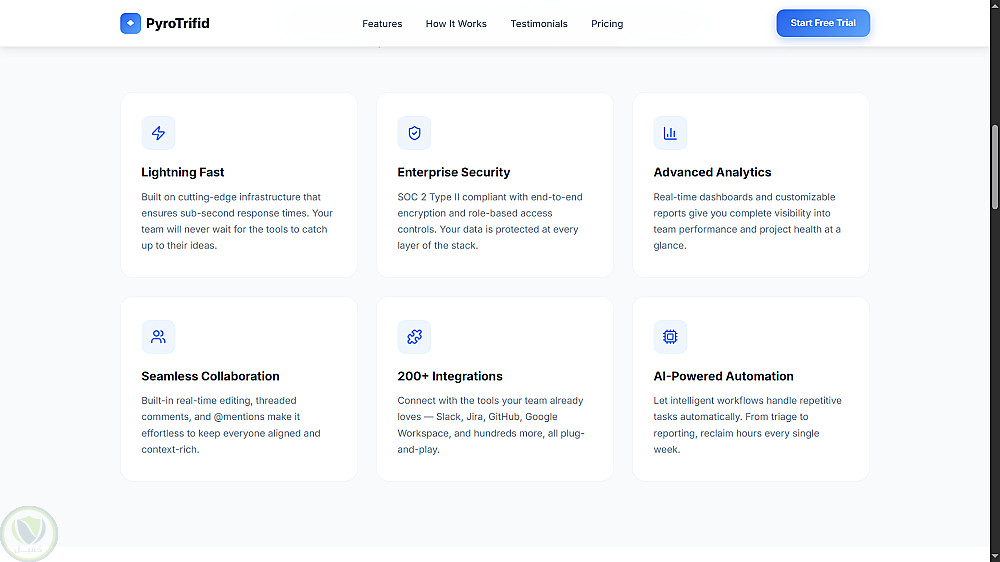
Task: Select the Lightning Fast card heading
Action: (x=183, y=172)
